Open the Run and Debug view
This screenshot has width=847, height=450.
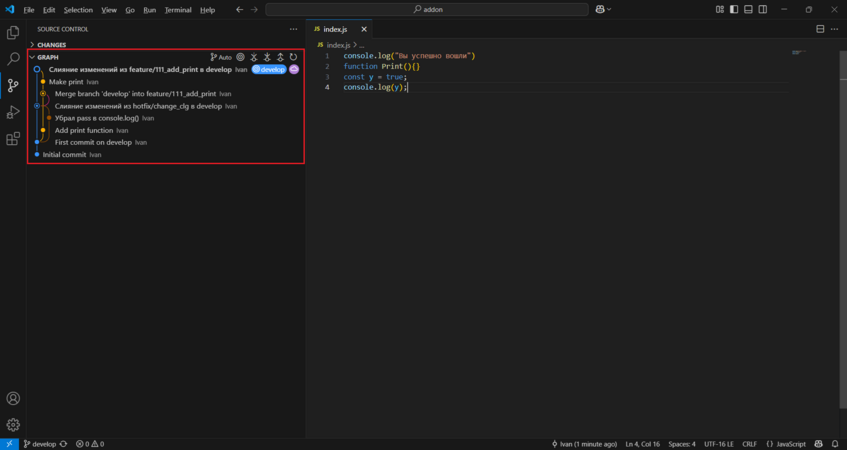(x=13, y=112)
